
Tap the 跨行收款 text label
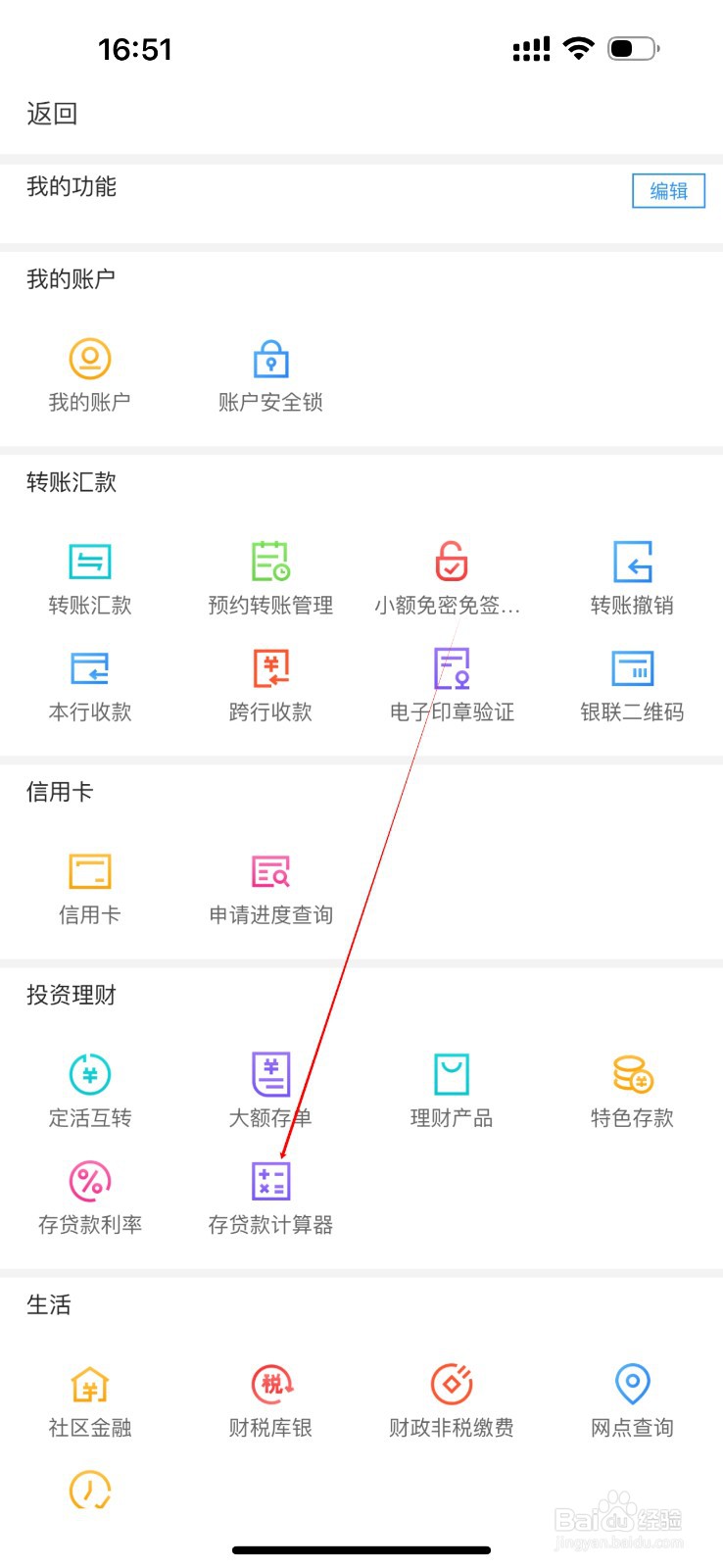pos(270,711)
